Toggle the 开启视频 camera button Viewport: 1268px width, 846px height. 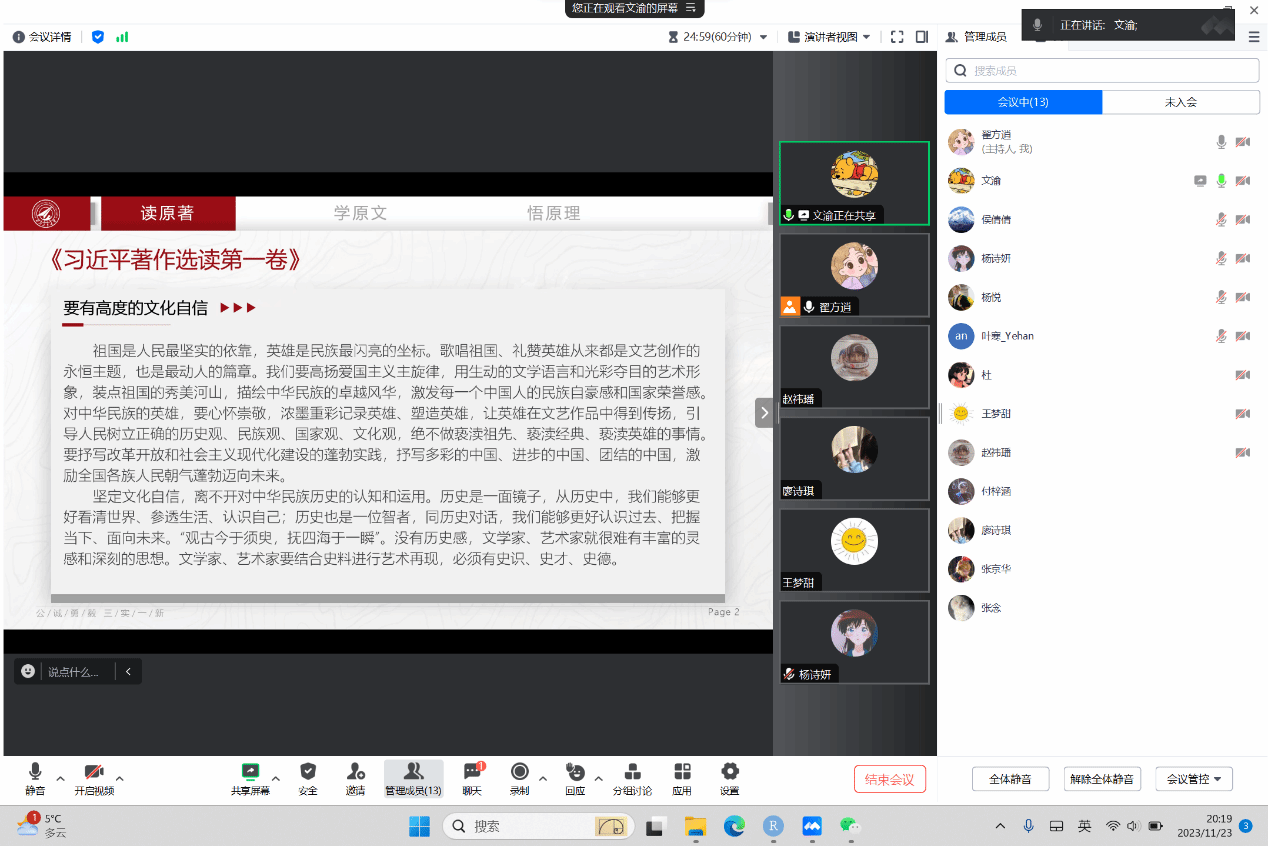(x=93, y=772)
